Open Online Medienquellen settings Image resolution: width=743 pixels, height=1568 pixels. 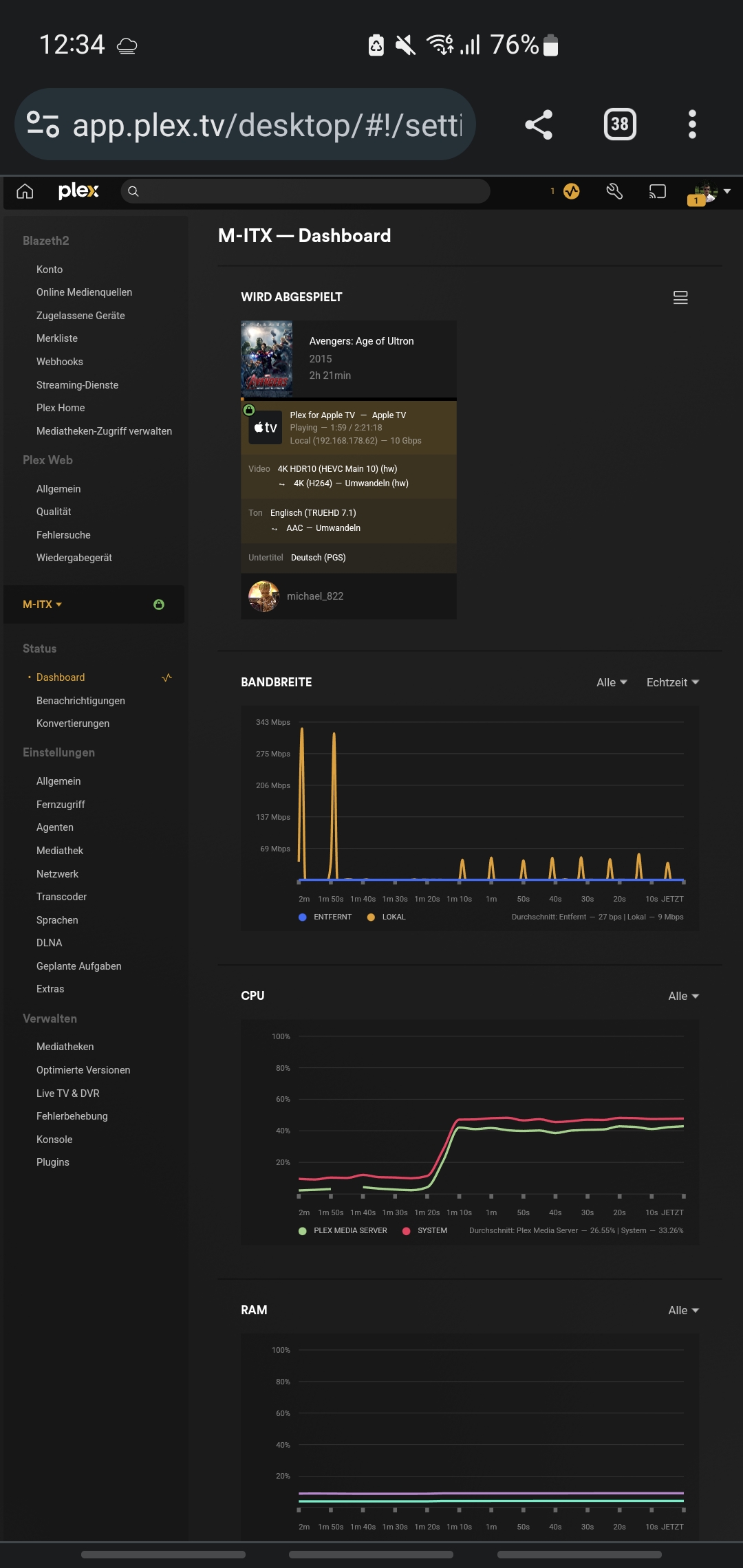coord(84,292)
